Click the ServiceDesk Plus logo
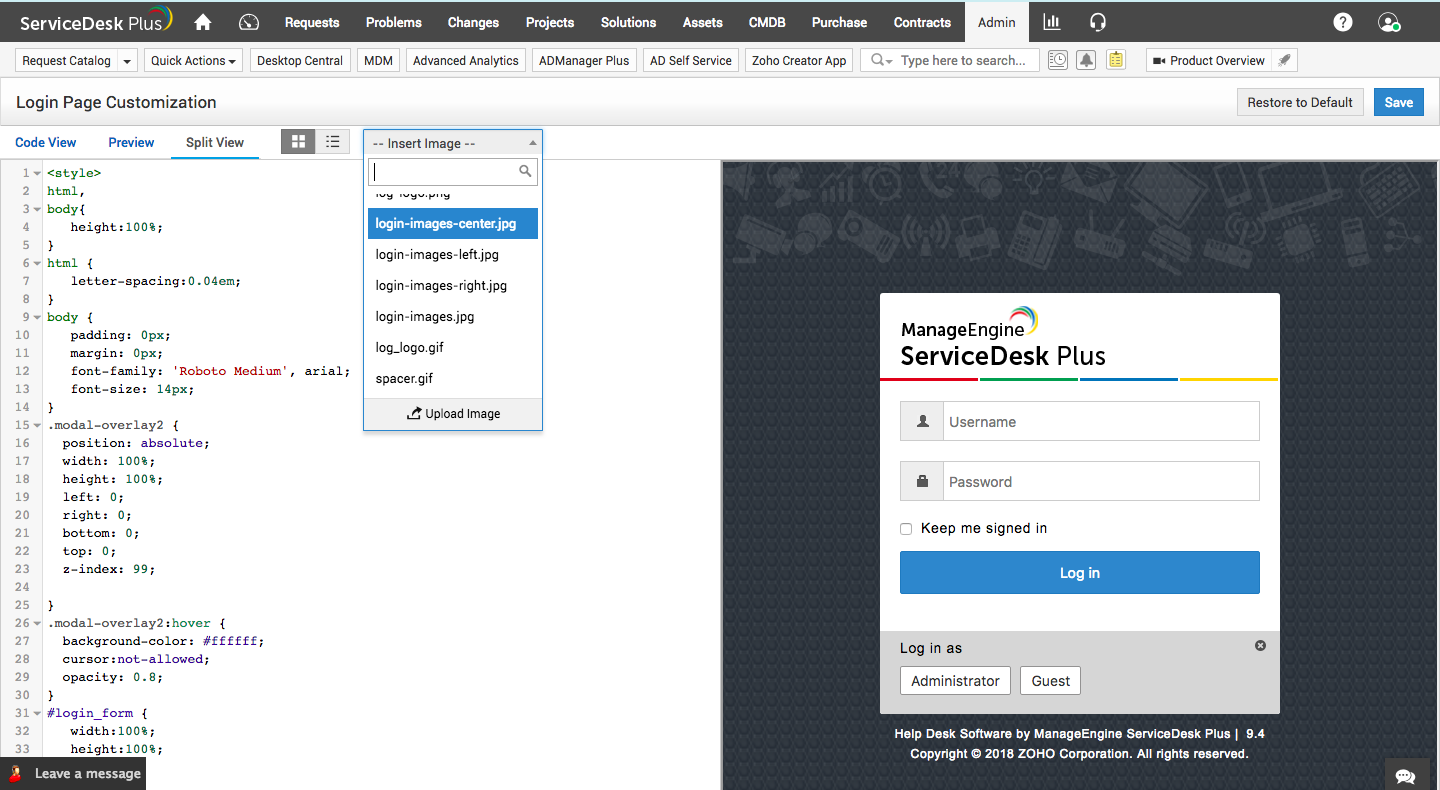Screen dimensions: 1440x790 [x=96, y=22]
